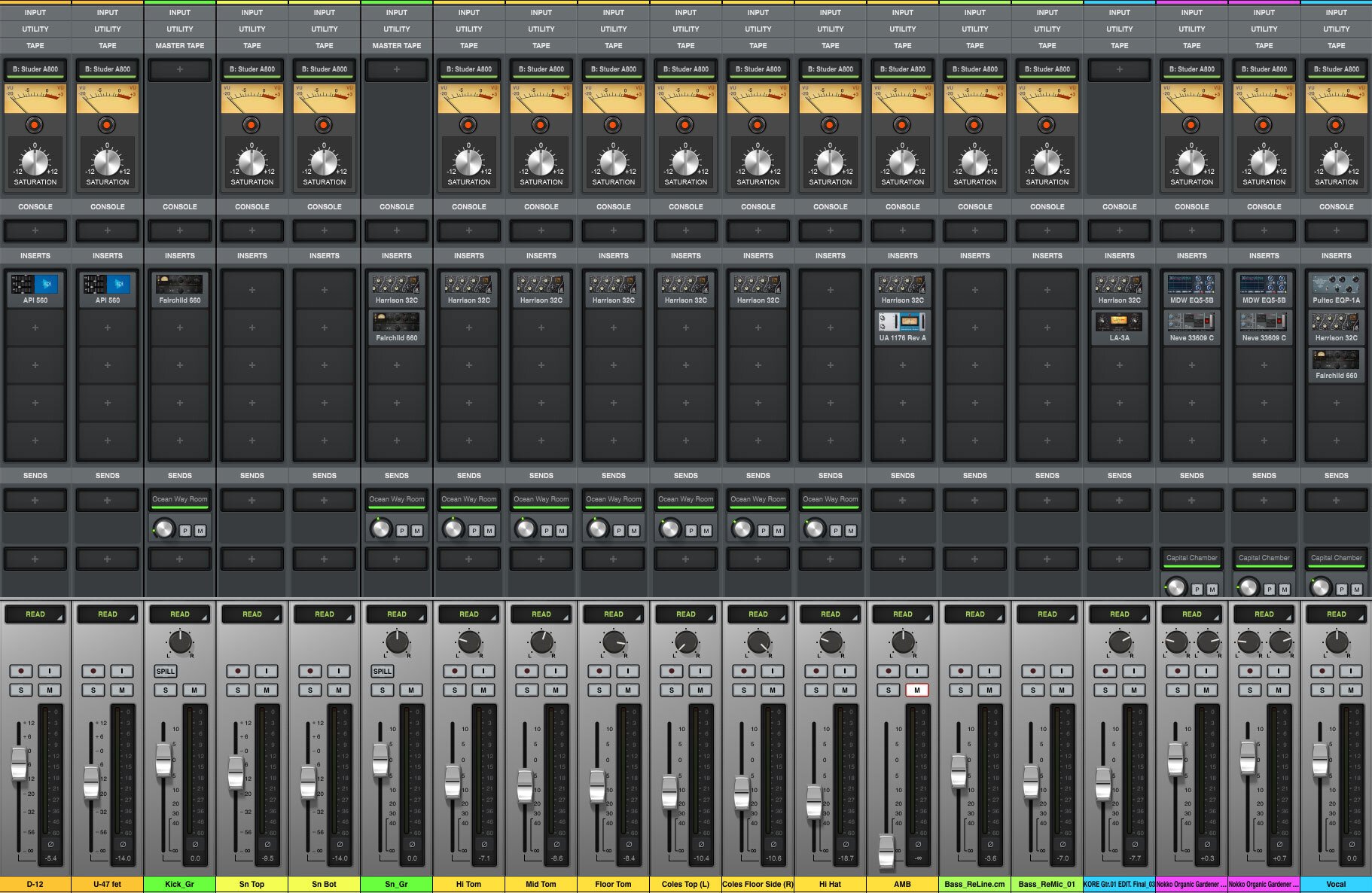Invert phase on the Floor Tom channel
Viewport: 1372px width, 893px height.
[x=629, y=844]
